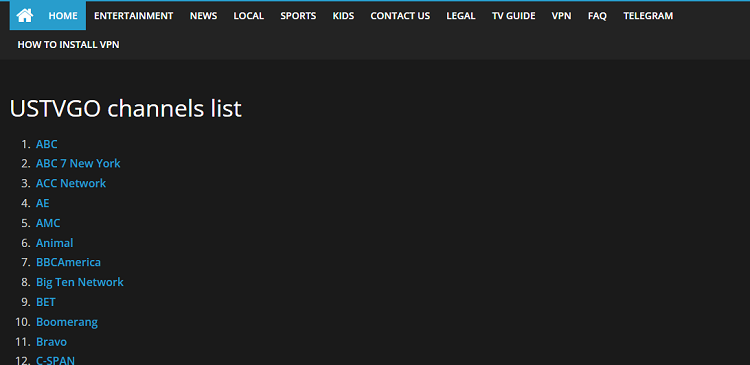
Task: Open the FAQ page
Action: [x=597, y=16]
